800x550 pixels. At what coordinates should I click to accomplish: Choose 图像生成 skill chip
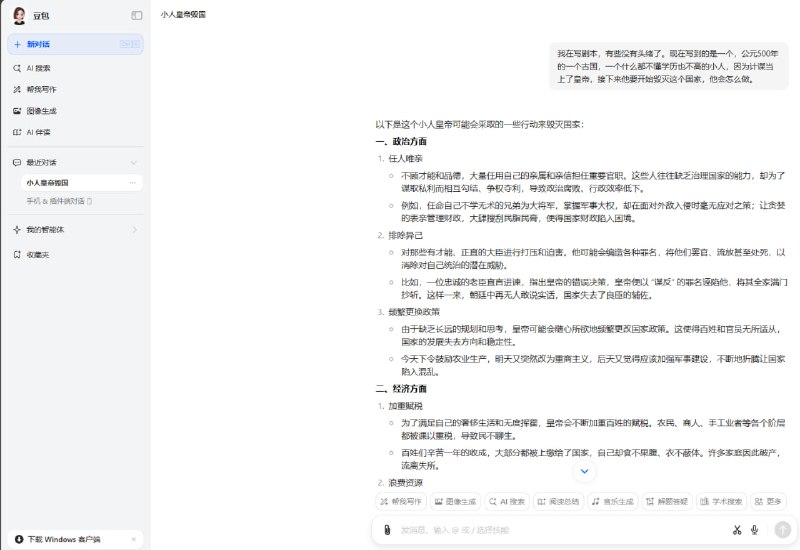(x=455, y=502)
